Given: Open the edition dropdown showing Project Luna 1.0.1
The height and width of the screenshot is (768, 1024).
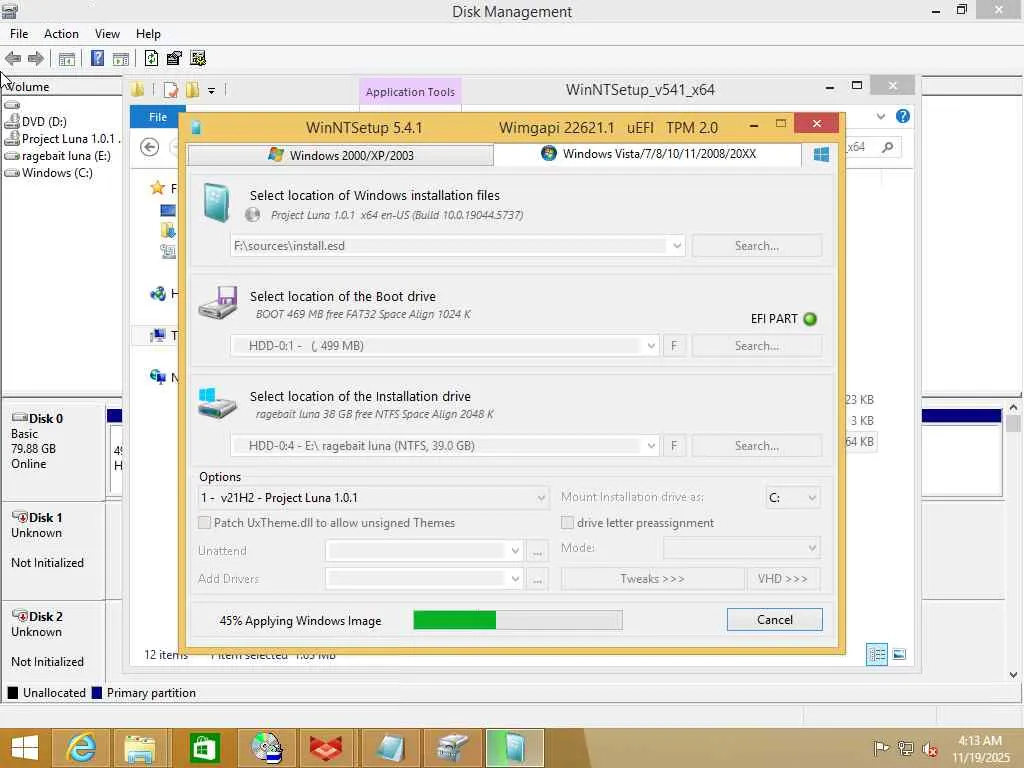Looking at the screenshot, I should click(x=373, y=498).
